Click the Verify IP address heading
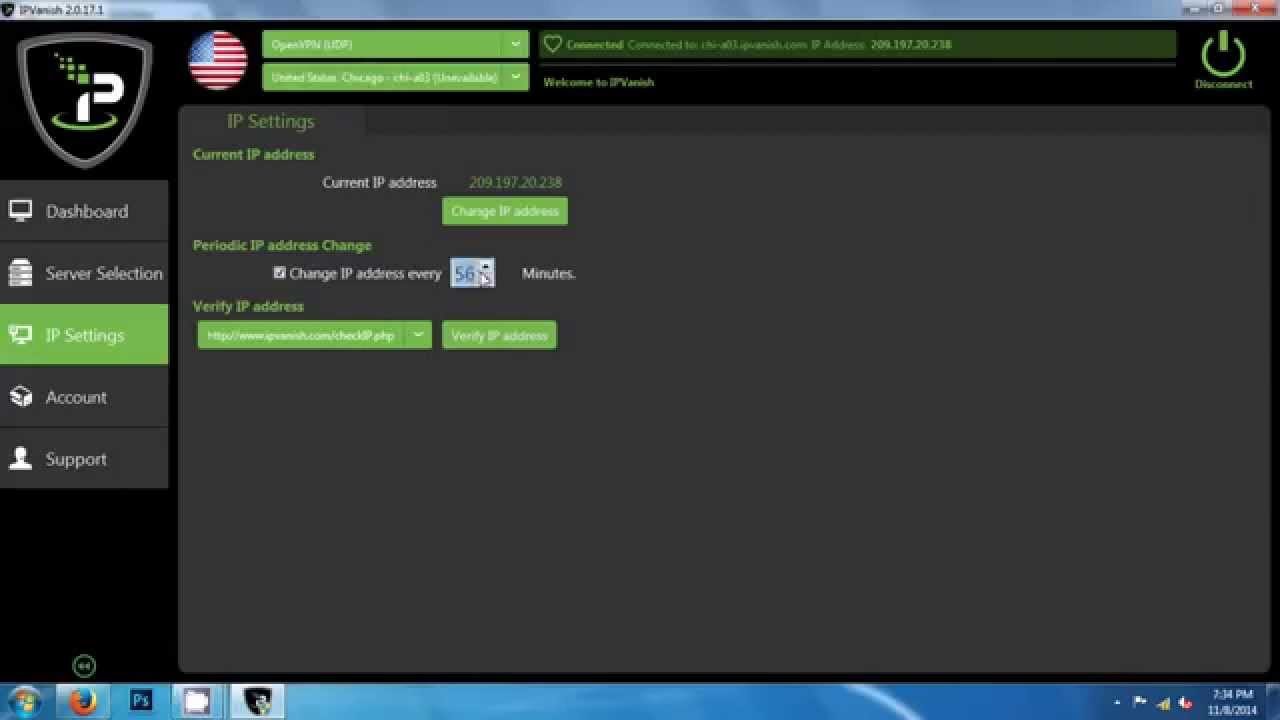 [x=248, y=306]
